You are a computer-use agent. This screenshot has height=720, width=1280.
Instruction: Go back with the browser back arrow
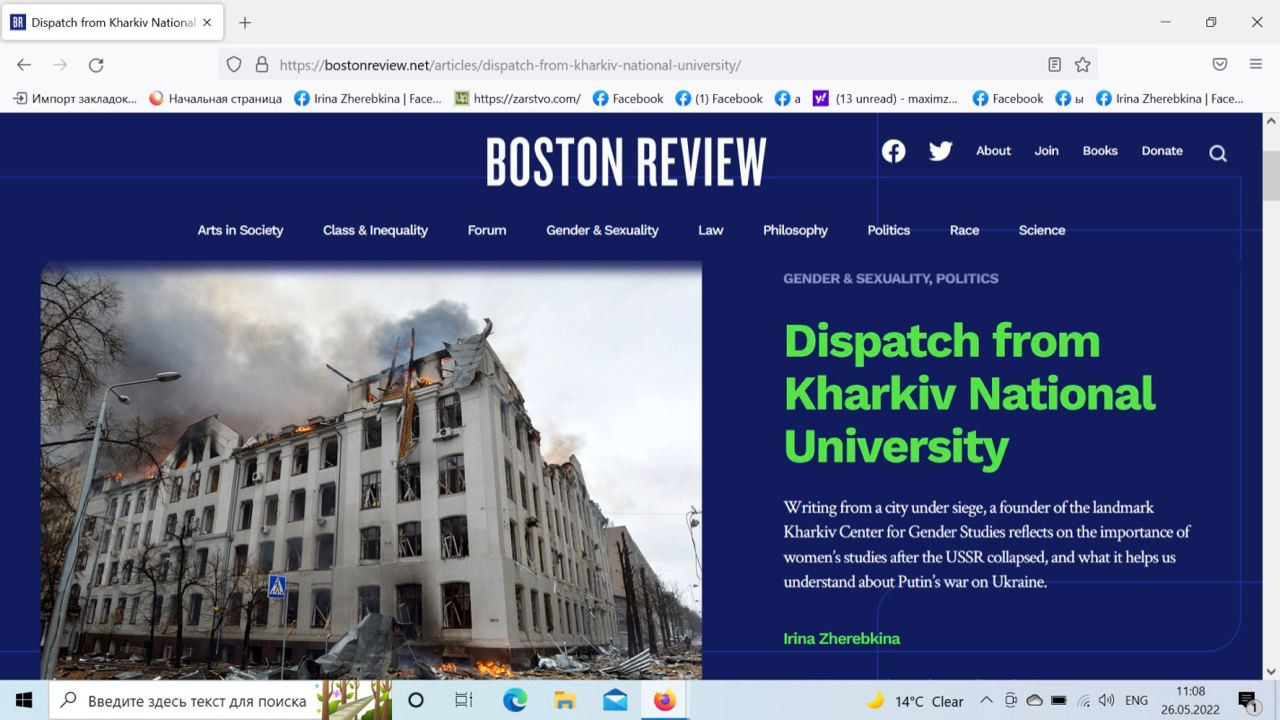(24, 65)
